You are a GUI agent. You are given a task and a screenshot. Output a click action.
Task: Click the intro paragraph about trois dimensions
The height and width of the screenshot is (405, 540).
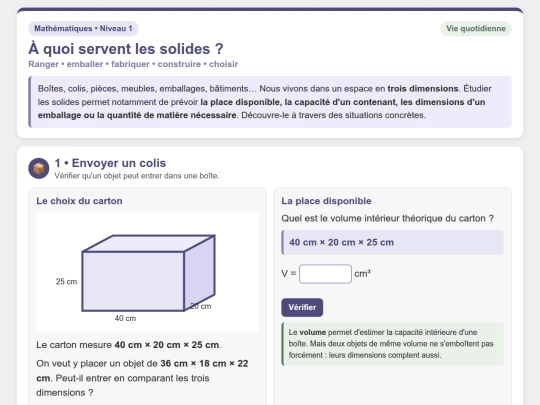point(270,102)
